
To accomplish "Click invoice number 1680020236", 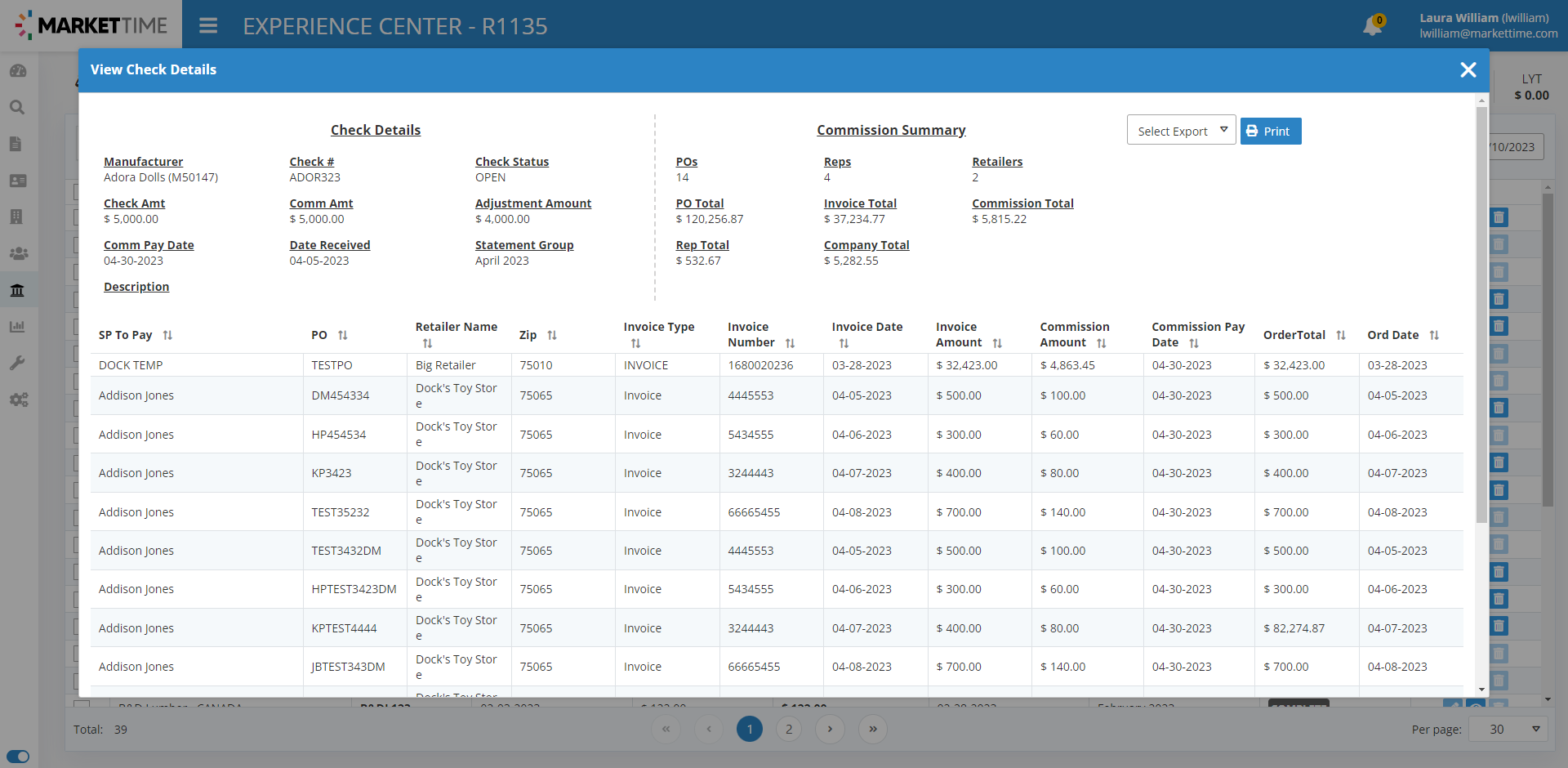I will click(760, 365).
